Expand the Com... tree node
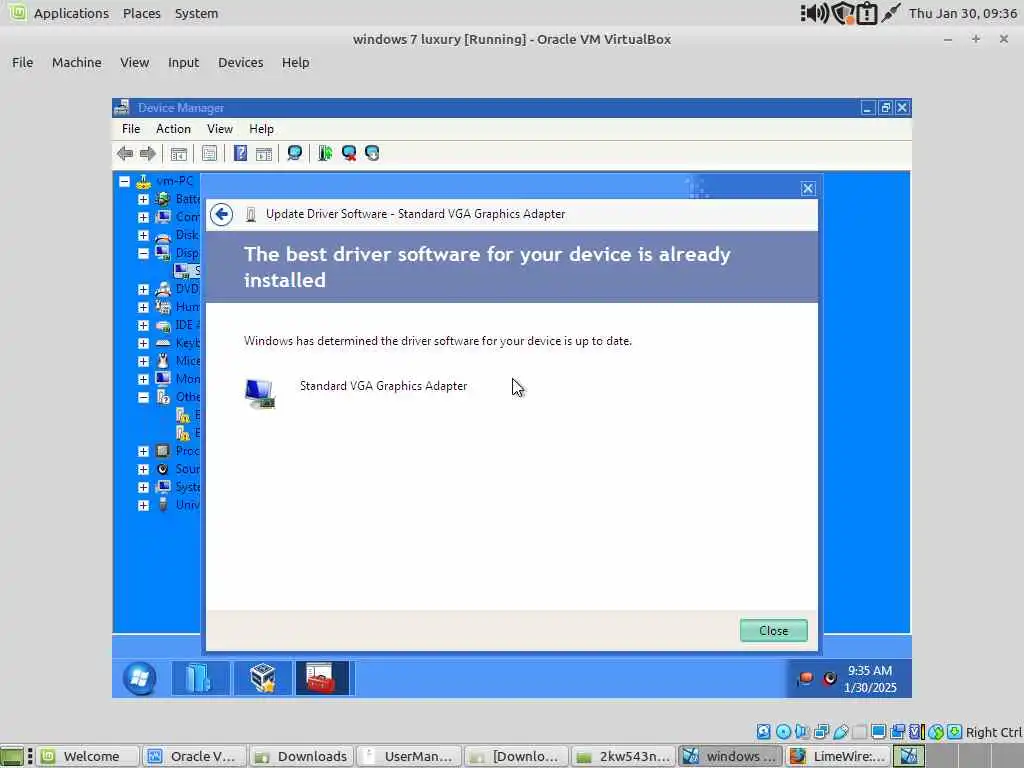This screenshot has width=1024, height=768. 143,217
